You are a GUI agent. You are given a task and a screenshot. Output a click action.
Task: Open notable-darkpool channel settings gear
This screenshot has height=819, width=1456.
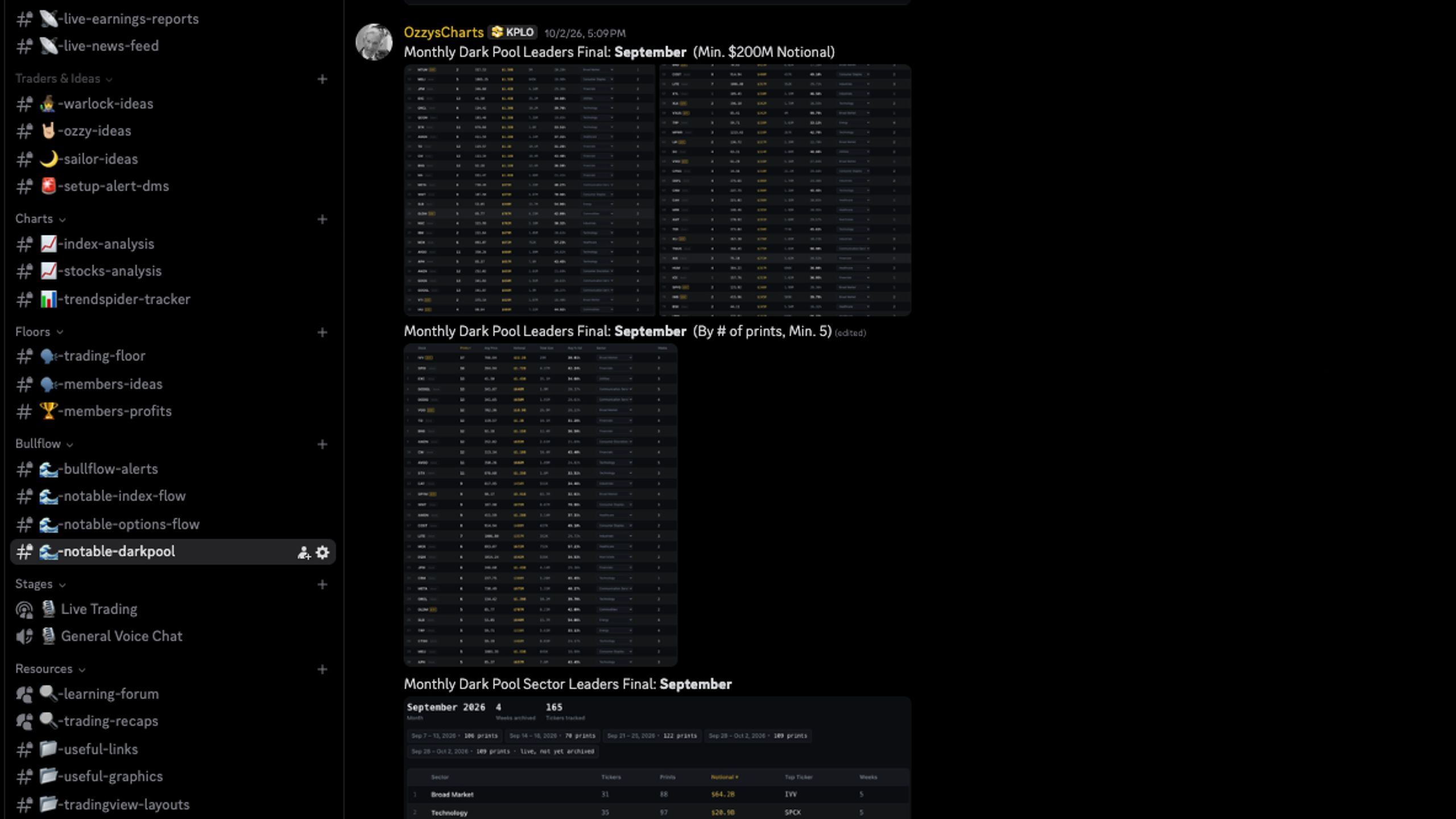pyautogui.click(x=322, y=552)
